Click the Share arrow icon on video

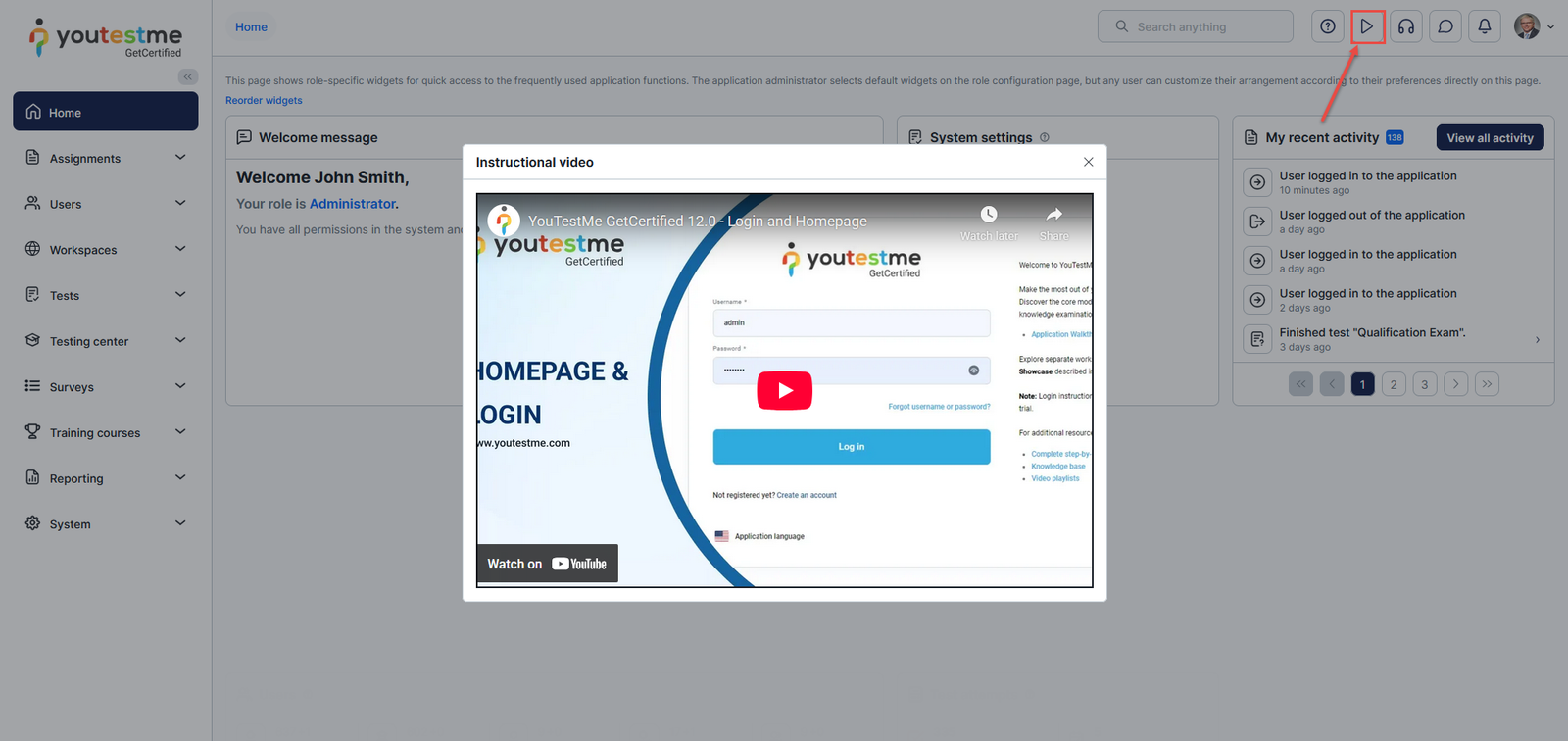[1053, 215]
